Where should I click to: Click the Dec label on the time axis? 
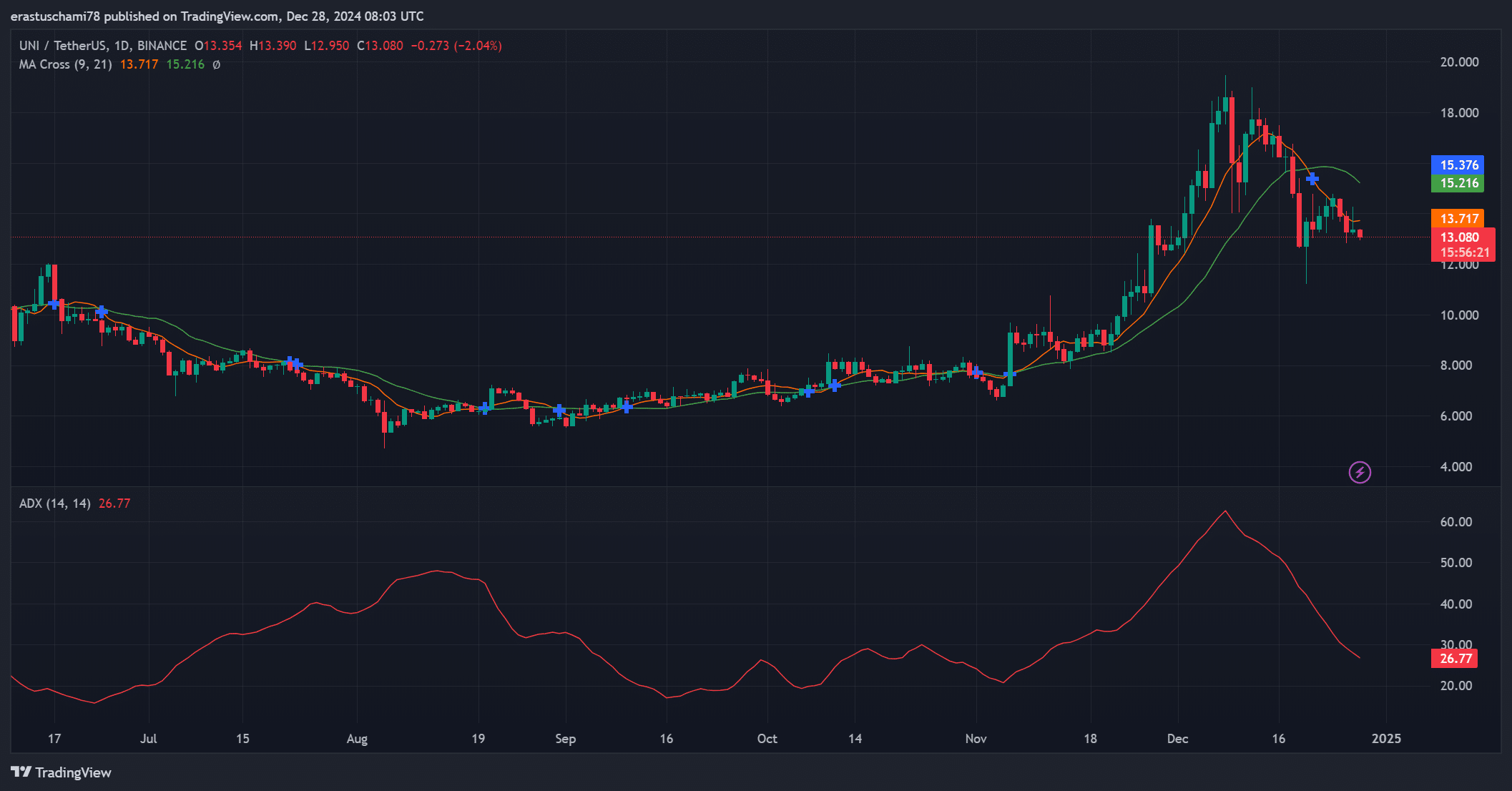pyautogui.click(x=1177, y=739)
